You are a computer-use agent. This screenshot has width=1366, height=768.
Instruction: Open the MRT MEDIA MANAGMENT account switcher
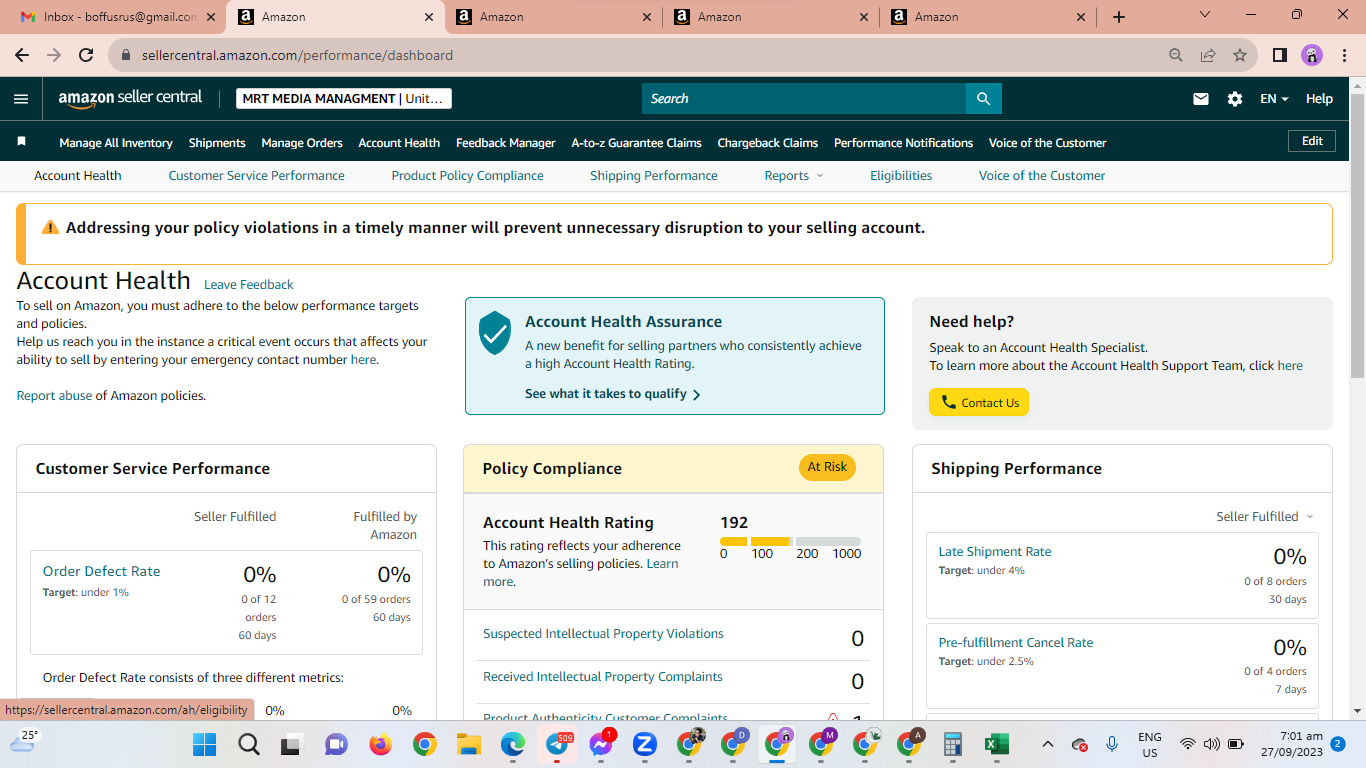344,98
